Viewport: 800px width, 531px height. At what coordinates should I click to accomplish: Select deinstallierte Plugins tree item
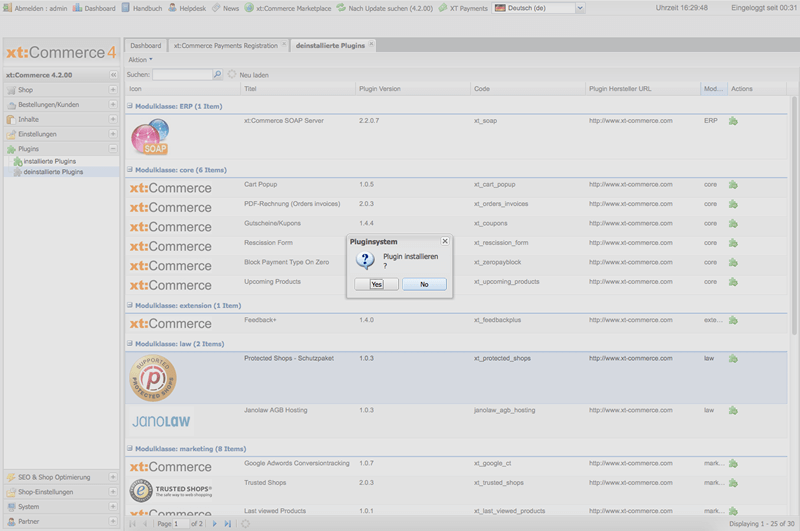pos(53,172)
